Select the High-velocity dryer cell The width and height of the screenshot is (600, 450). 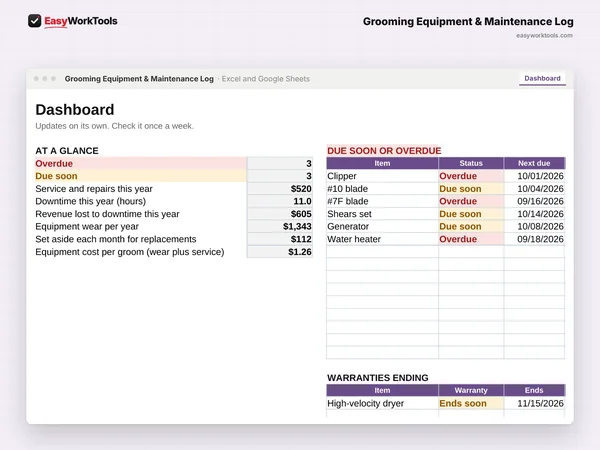tap(382, 403)
